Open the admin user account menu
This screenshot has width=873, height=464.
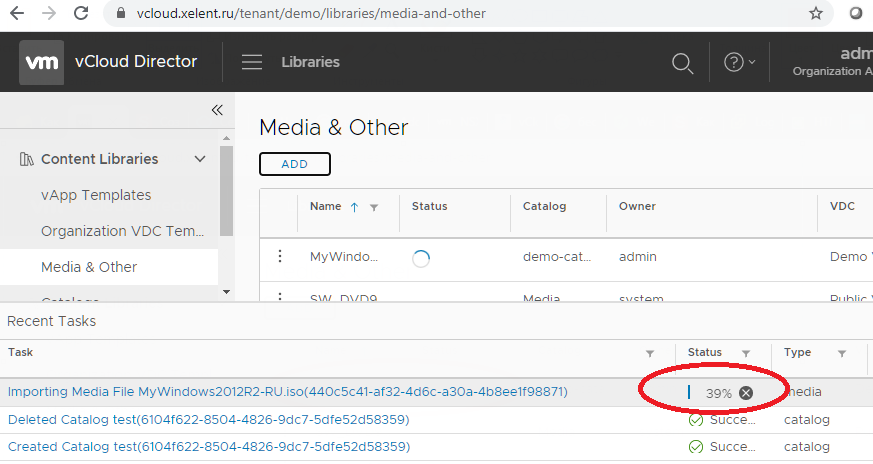tap(835, 61)
